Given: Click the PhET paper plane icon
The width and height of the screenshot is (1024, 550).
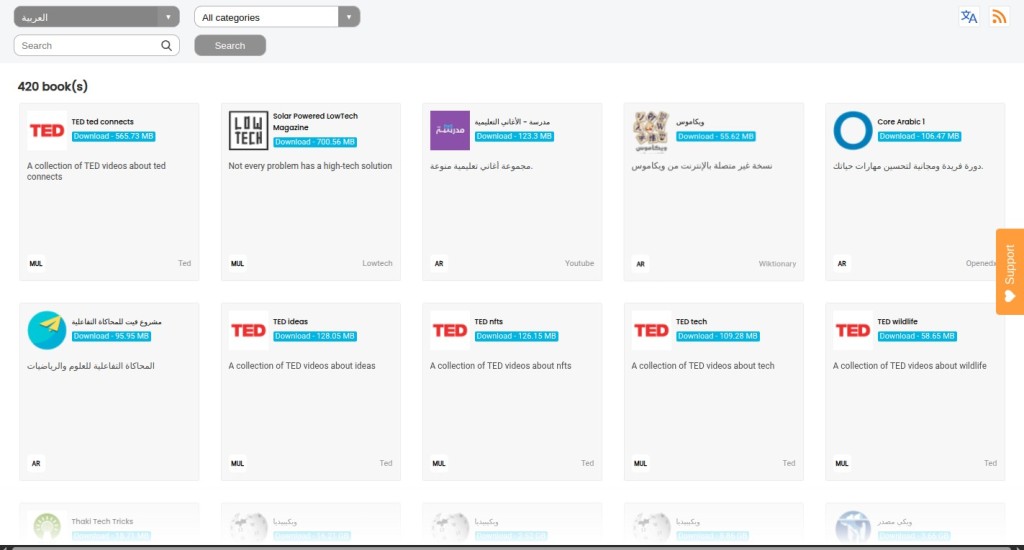Looking at the screenshot, I should click(x=47, y=330).
